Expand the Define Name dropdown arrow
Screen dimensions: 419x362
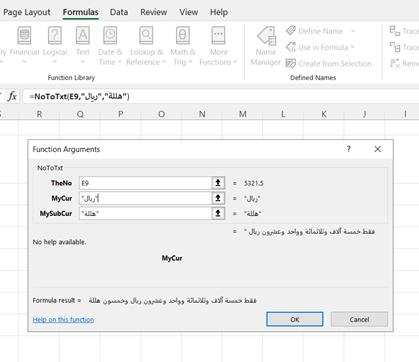[353, 31]
